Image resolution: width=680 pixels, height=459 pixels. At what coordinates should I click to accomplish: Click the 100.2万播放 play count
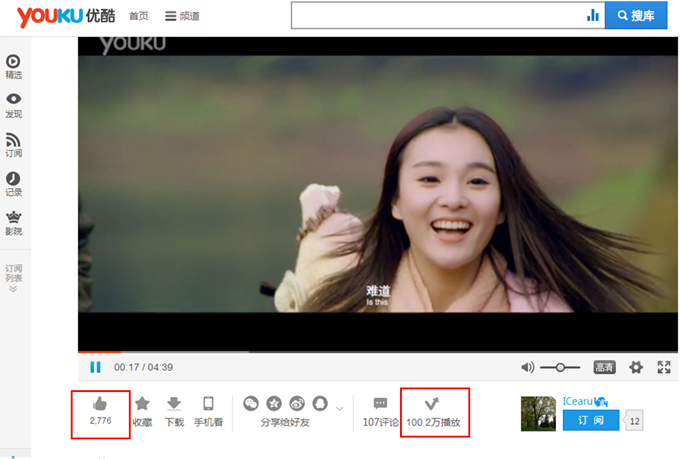[x=433, y=412]
